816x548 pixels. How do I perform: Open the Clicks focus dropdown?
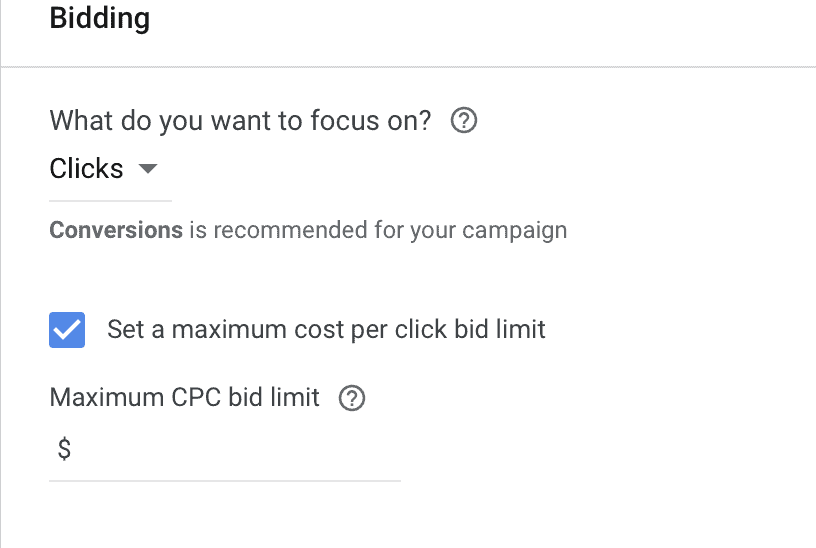pyautogui.click(x=110, y=169)
